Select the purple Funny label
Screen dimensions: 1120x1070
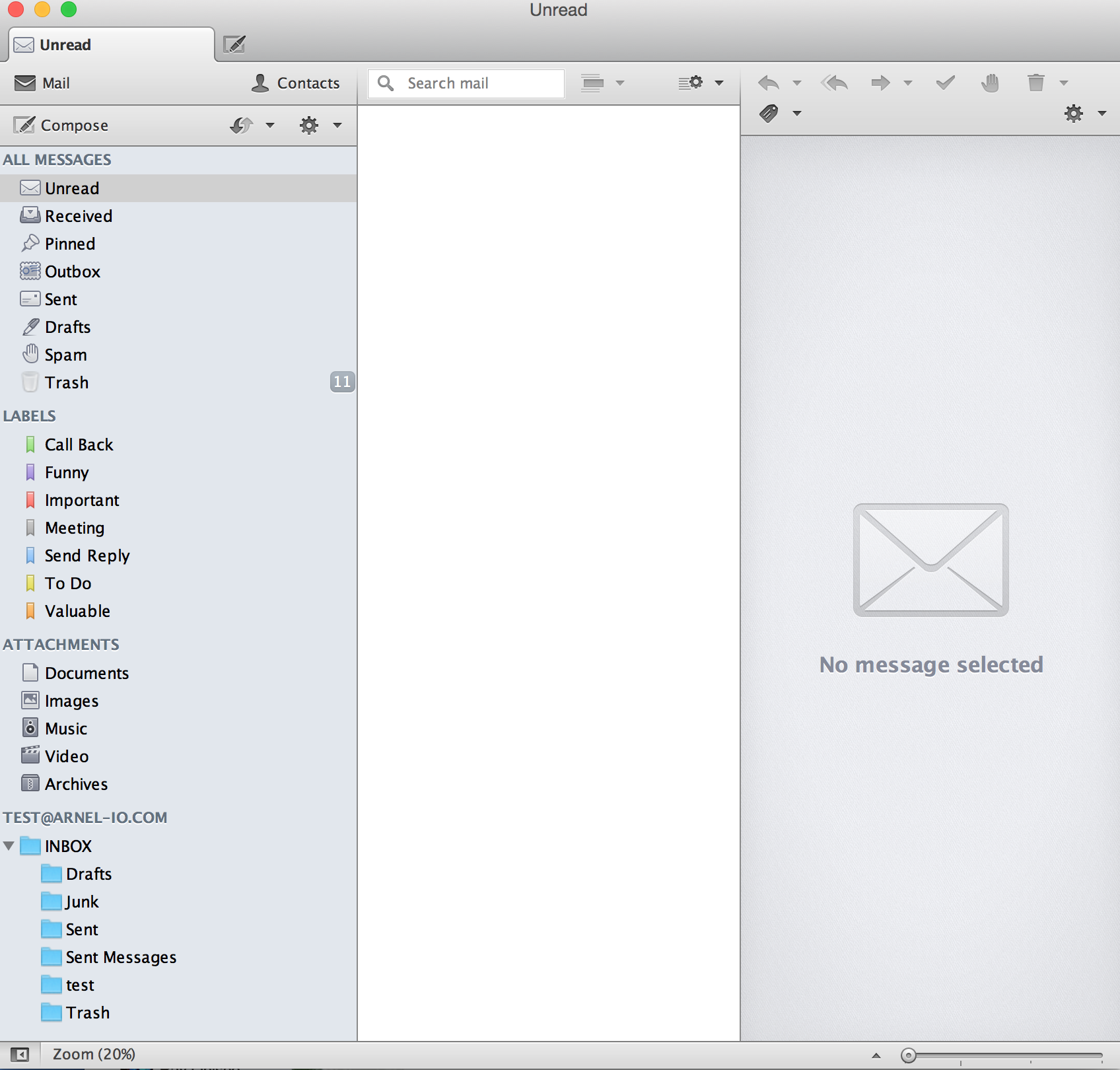coord(178,472)
